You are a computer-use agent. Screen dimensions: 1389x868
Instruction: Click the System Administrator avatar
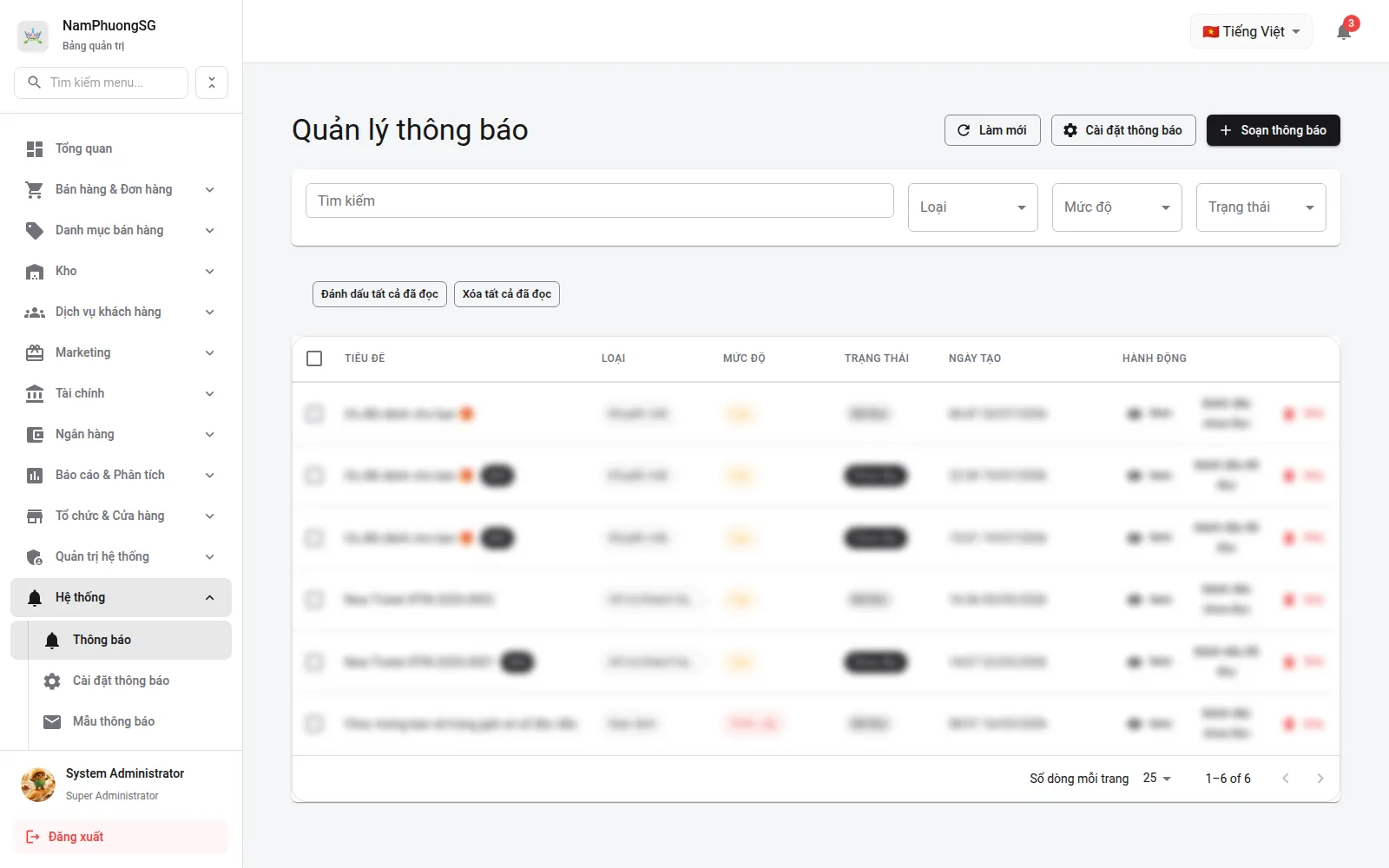click(38, 785)
